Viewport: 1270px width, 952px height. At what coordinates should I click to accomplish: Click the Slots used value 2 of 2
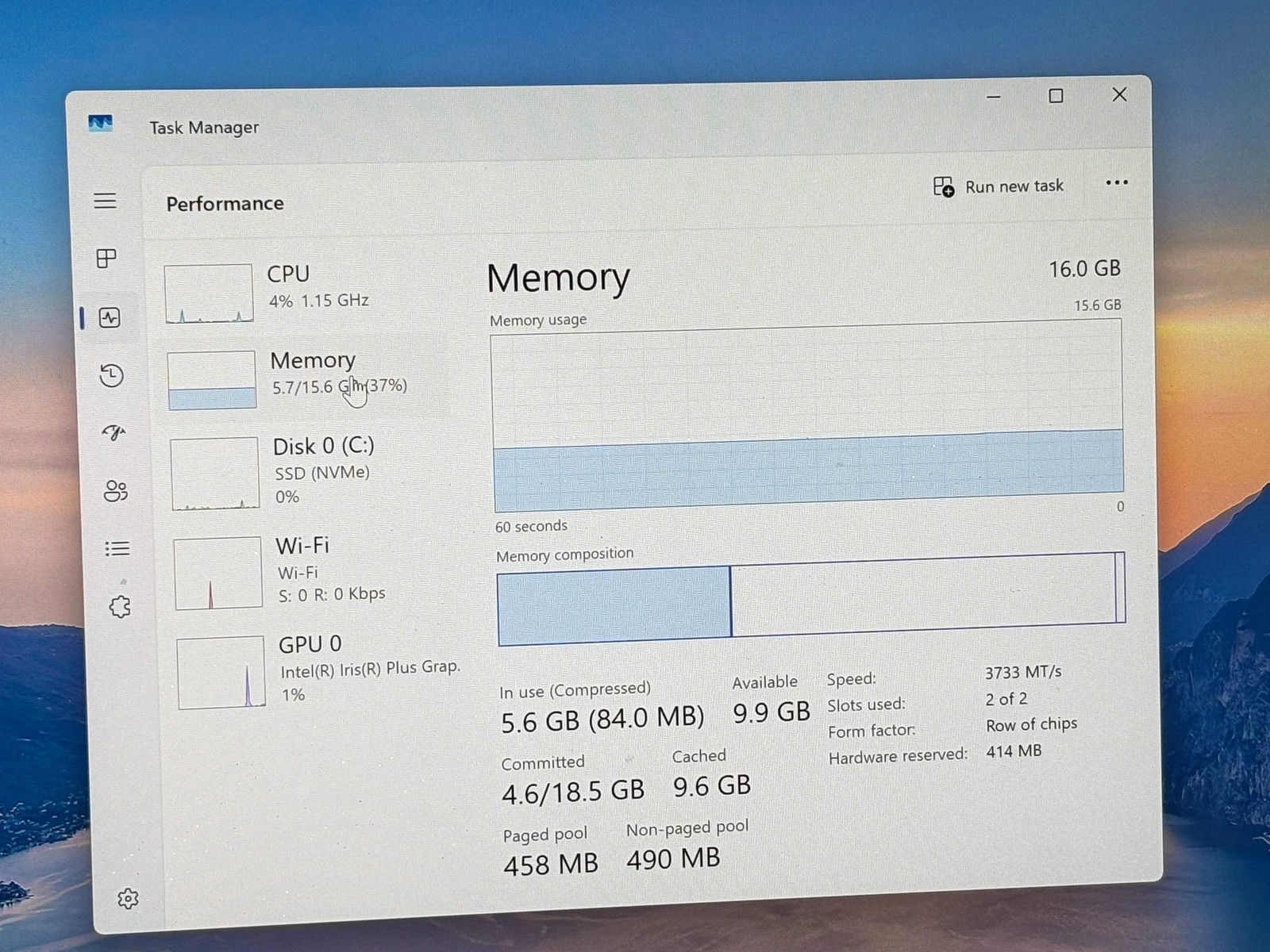click(1006, 699)
